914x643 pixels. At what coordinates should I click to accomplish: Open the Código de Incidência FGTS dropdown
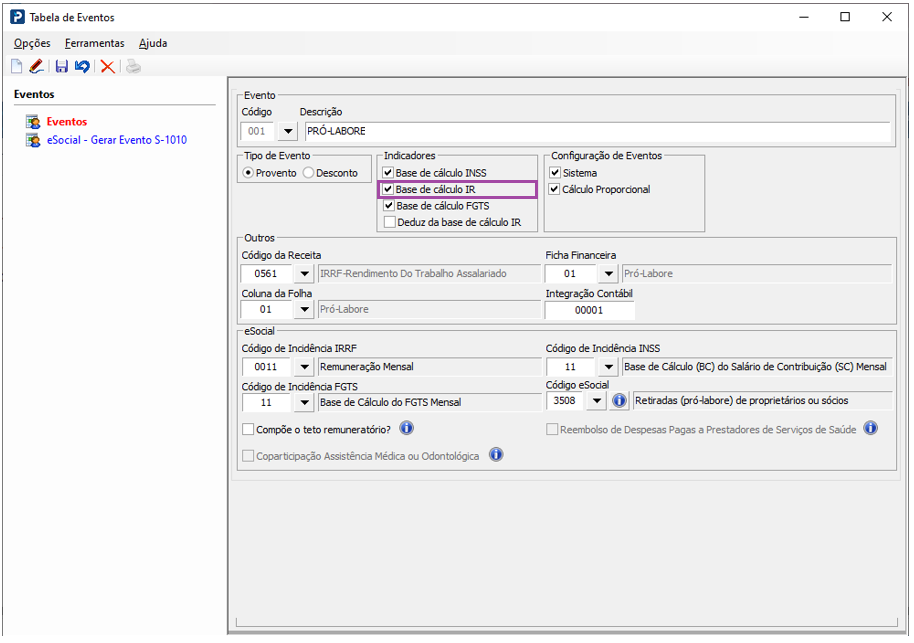[304, 402]
